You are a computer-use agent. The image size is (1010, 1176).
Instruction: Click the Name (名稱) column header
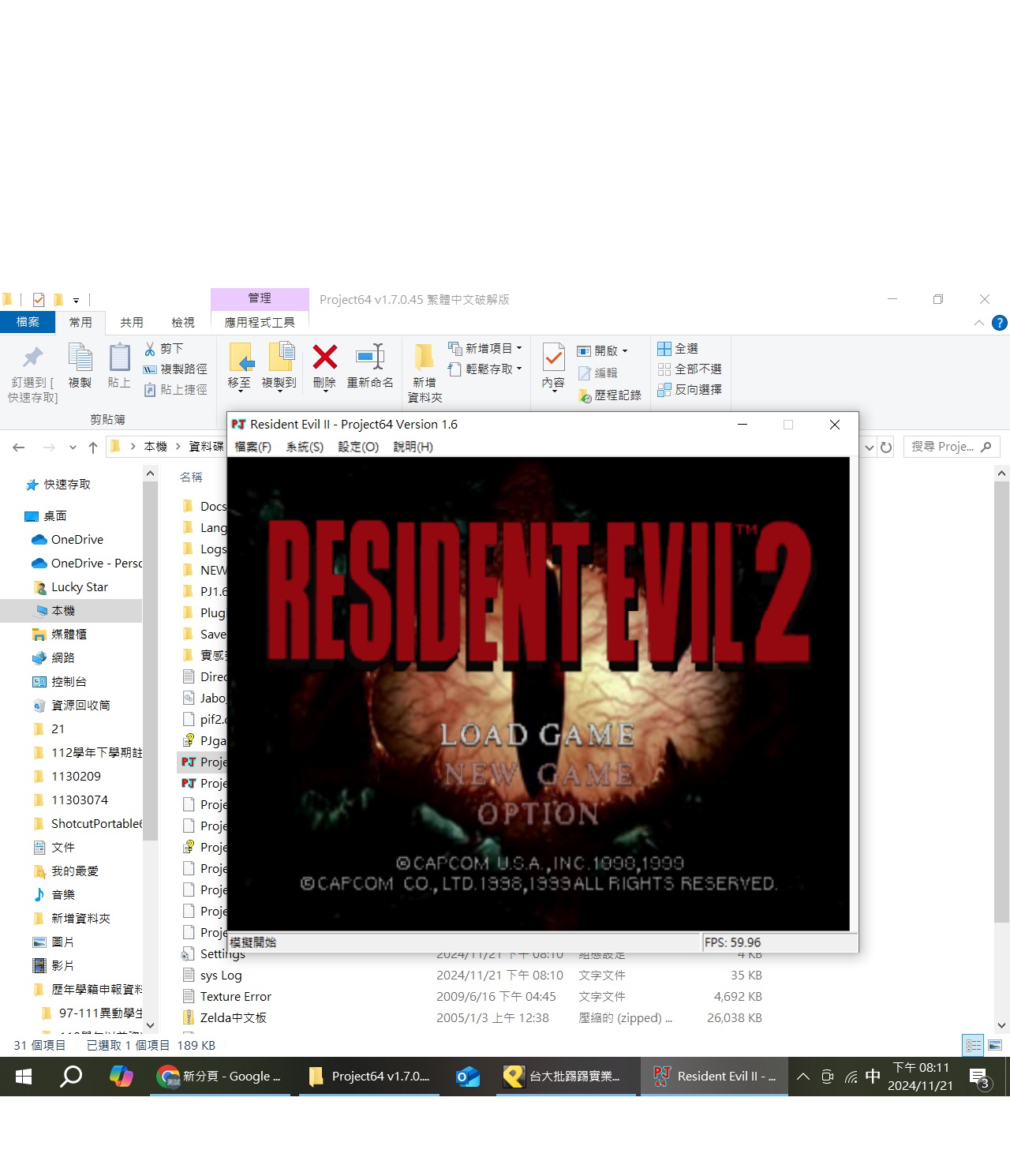(191, 477)
